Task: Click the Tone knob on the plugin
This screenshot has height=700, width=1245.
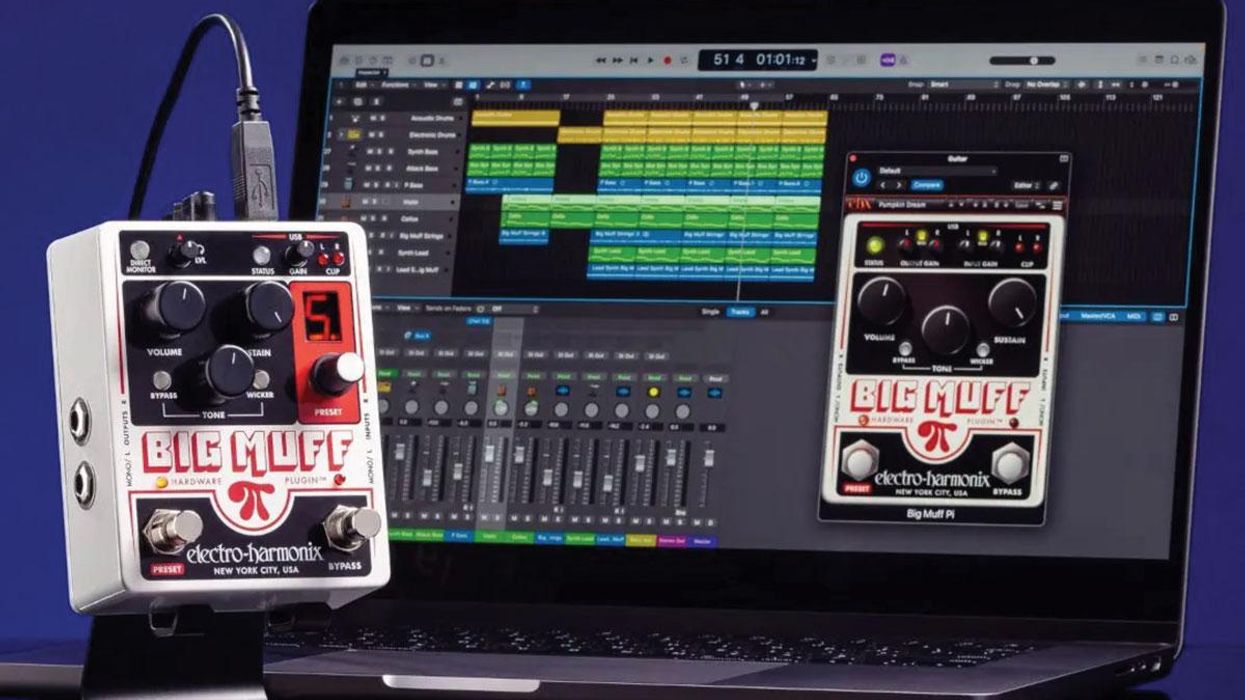Action: (x=945, y=329)
